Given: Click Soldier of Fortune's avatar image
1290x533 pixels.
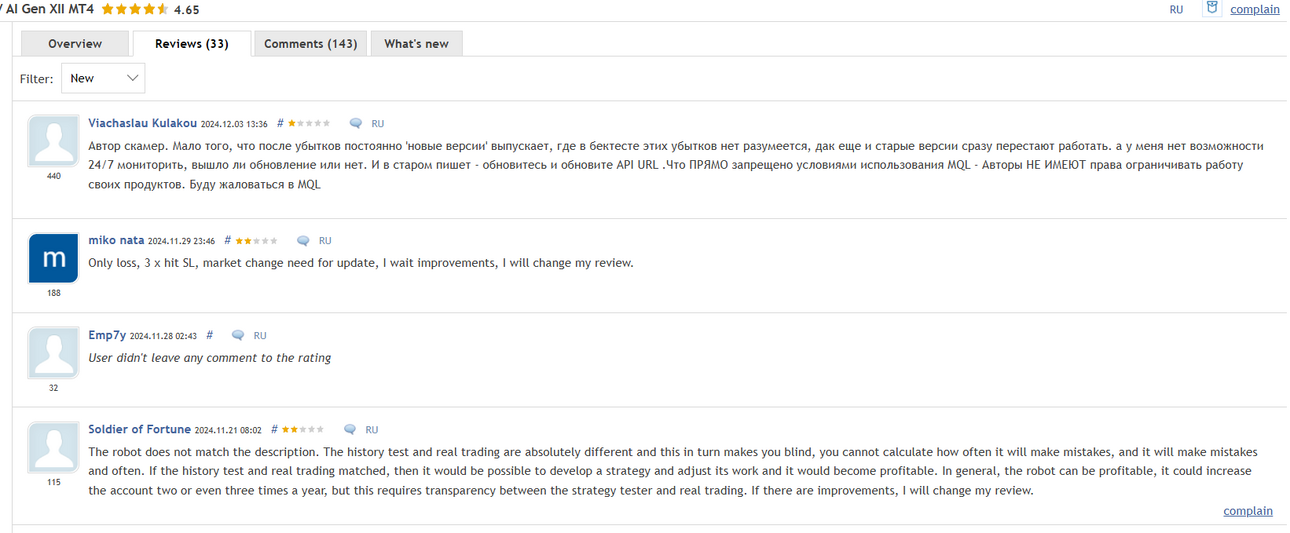Looking at the screenshot, I should pos(54,448).
